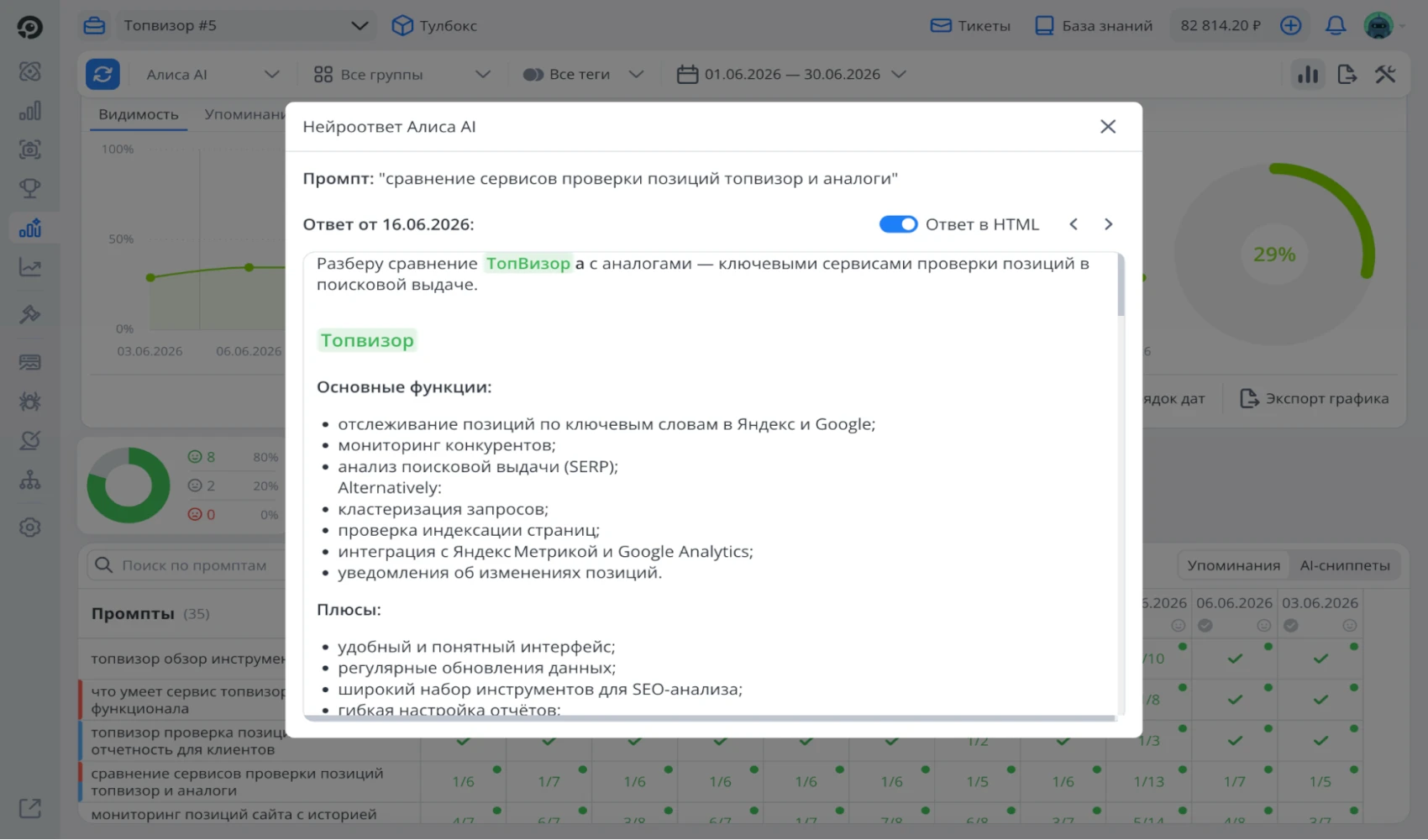1428x840 pixels.
Task: Close the Нейроответ Алиса AI dialog
Action: pyautogui.click(x=1108, y=126)
